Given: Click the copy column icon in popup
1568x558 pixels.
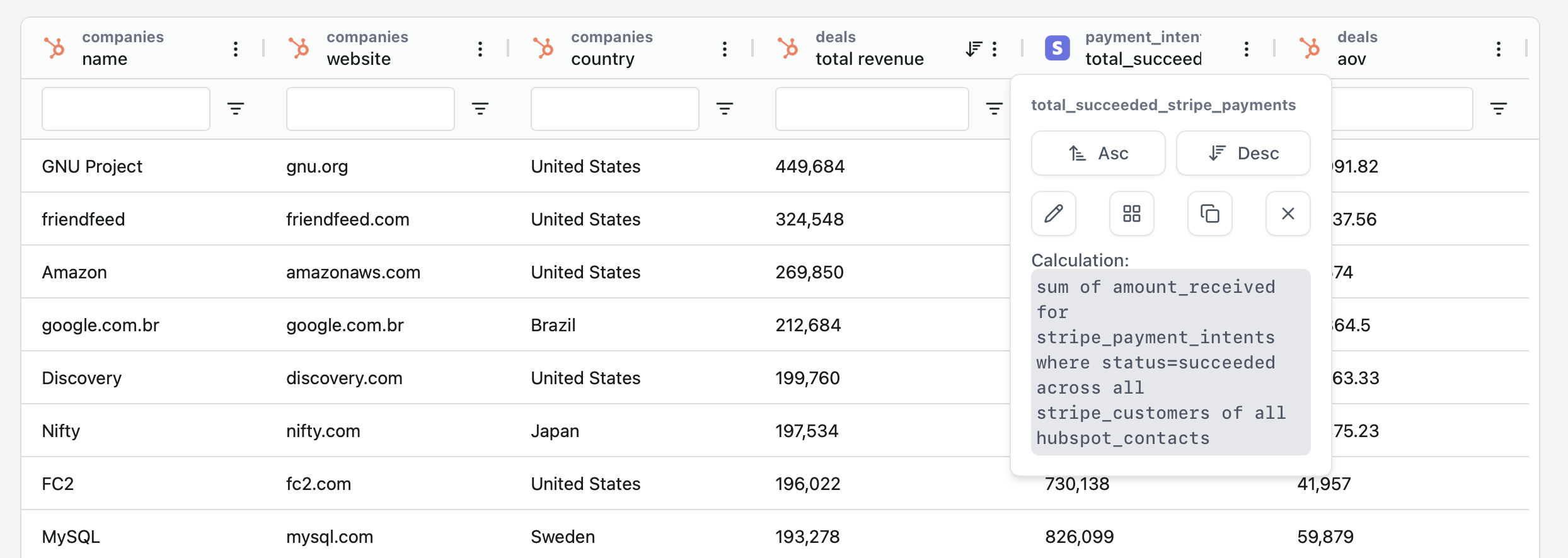Looking at the screenshot, I should 1209,214.
